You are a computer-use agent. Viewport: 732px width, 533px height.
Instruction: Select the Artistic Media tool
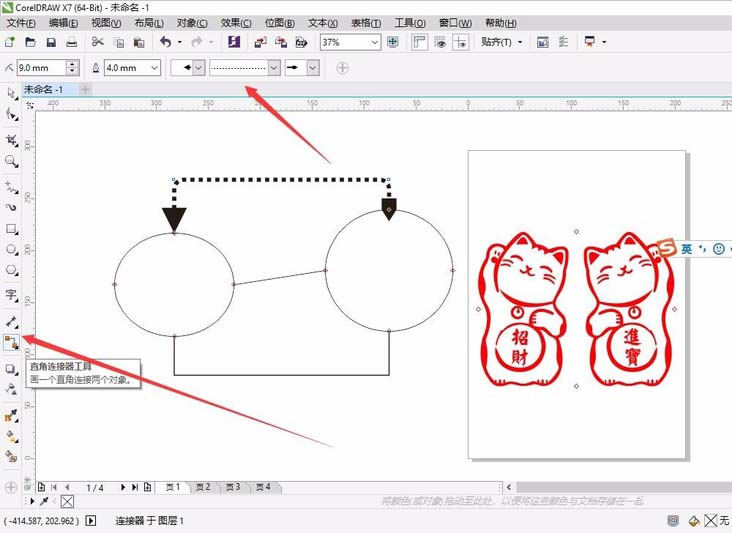point(12,207)
